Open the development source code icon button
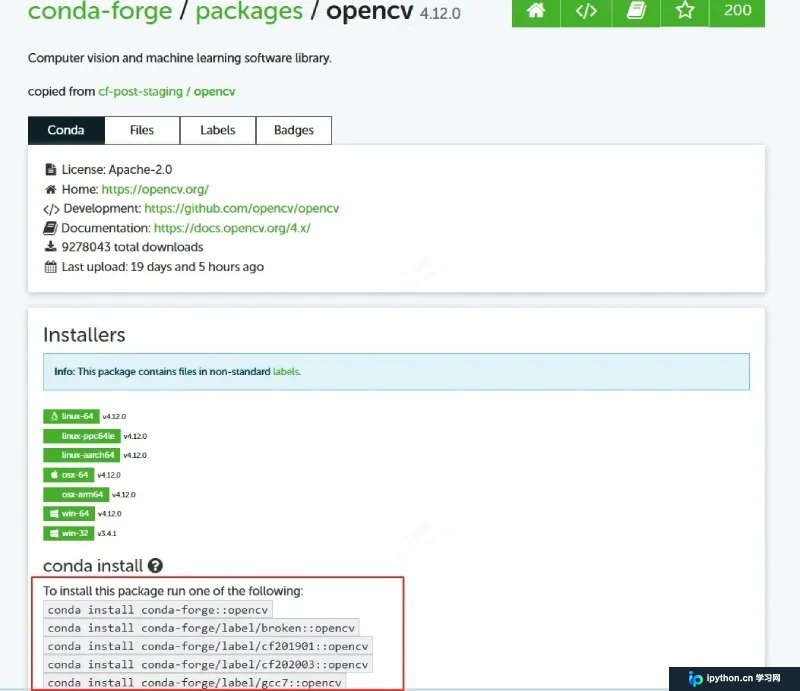Viewport: 800px width, 691px height. coord(586,11)
